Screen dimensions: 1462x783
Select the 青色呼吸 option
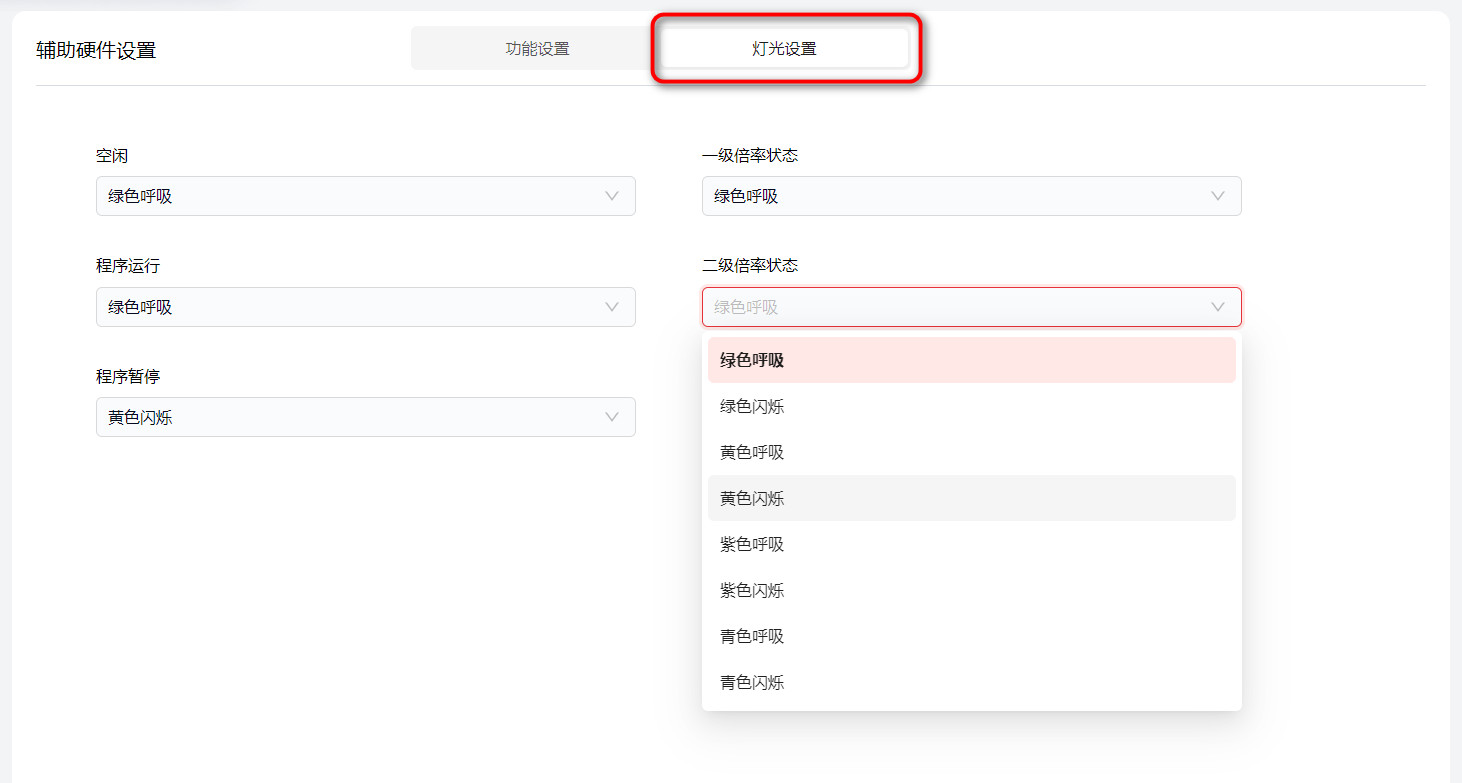[x=971, y=636]
